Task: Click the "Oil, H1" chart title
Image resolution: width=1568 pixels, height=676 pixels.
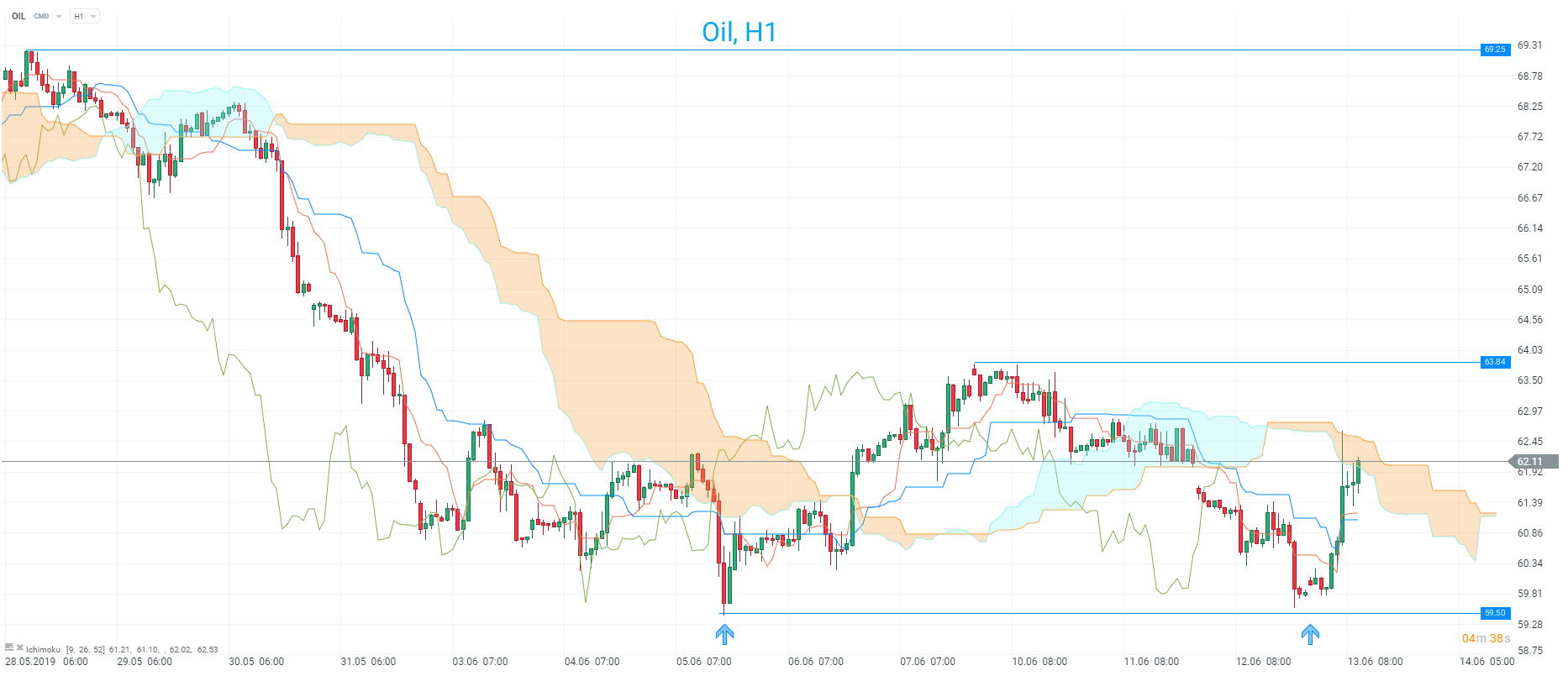Action: tap(739, 32)
